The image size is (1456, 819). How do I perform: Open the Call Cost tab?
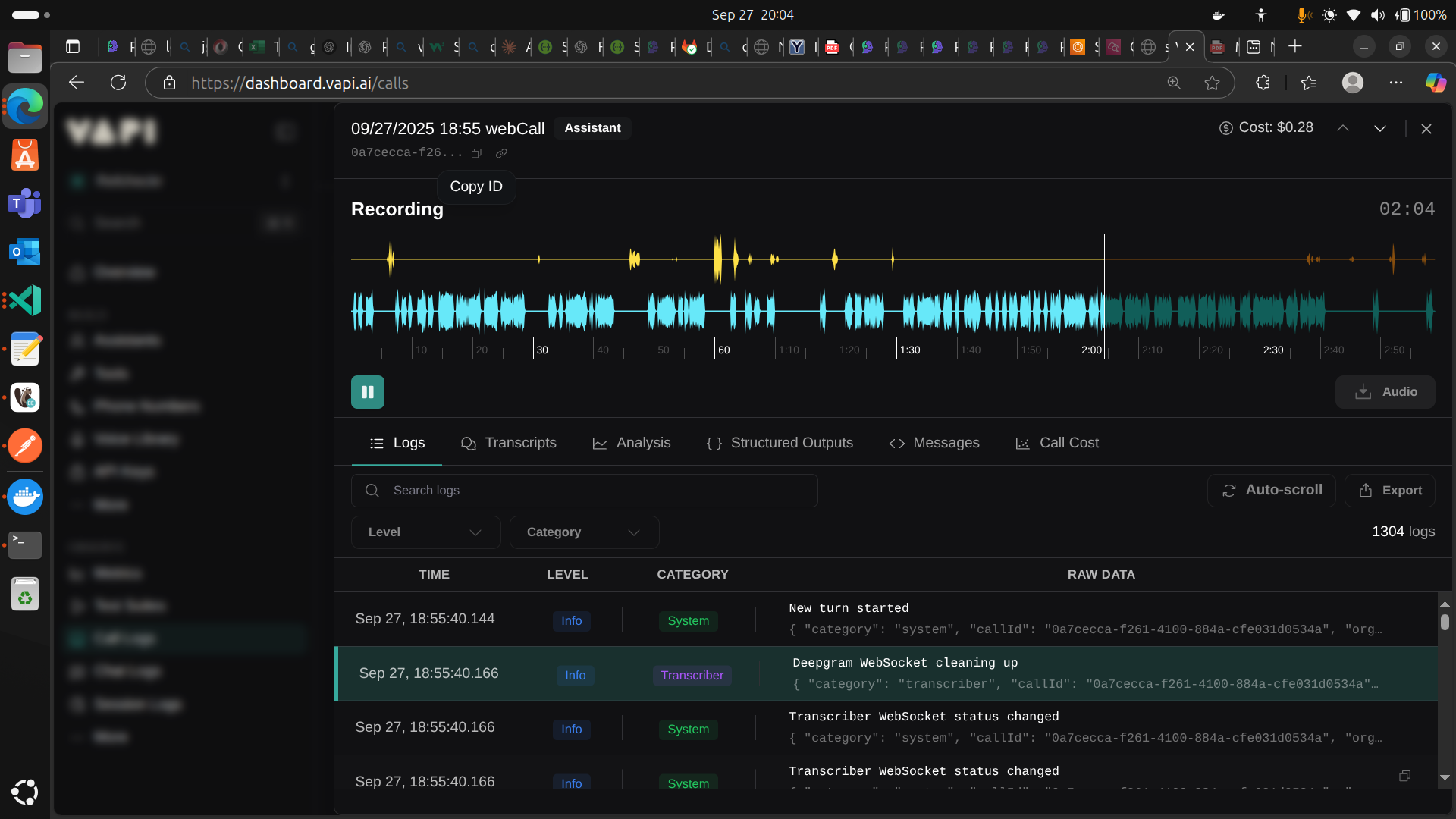1057,443
